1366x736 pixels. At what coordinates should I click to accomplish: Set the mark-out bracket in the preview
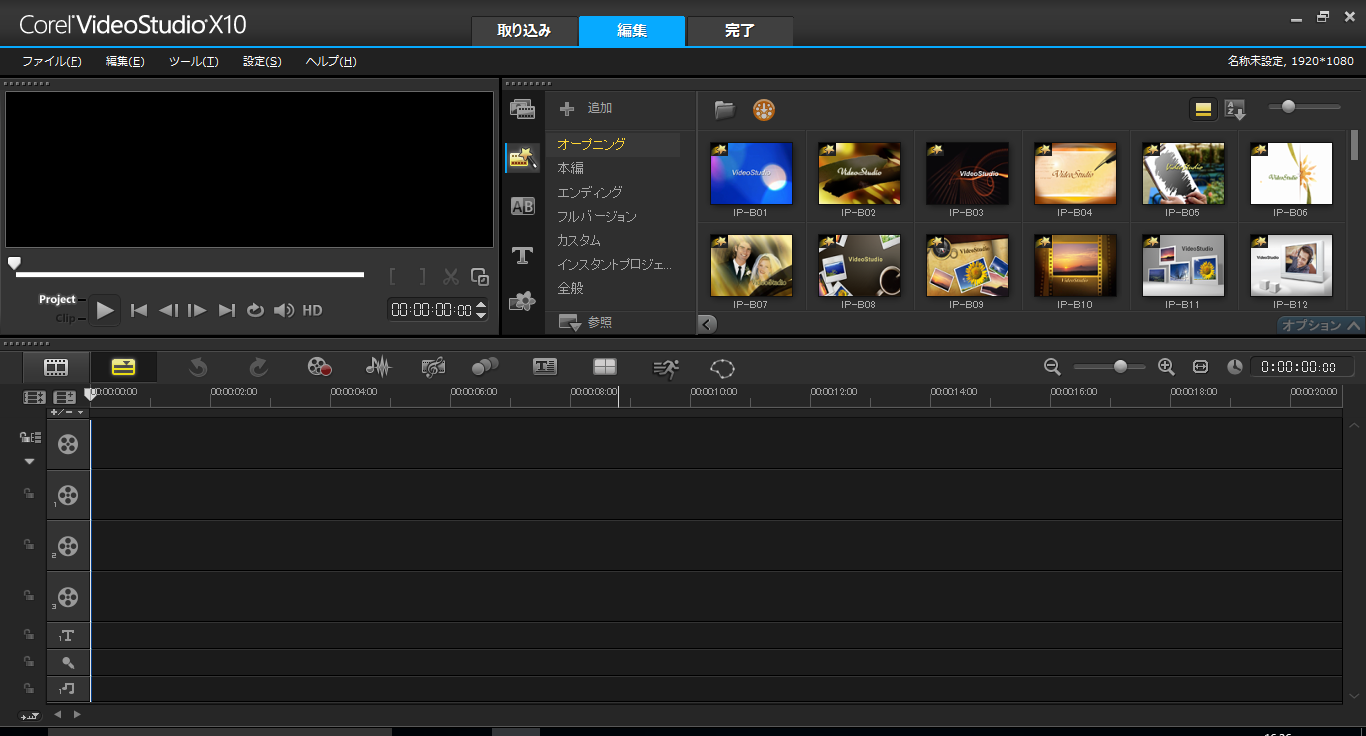click(x=422, y=277)
